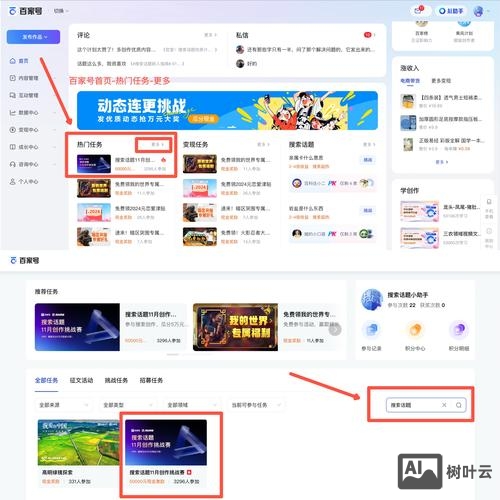The image size is (500, 500).
Task: Click the magnifier search icon
Action: 459,405
